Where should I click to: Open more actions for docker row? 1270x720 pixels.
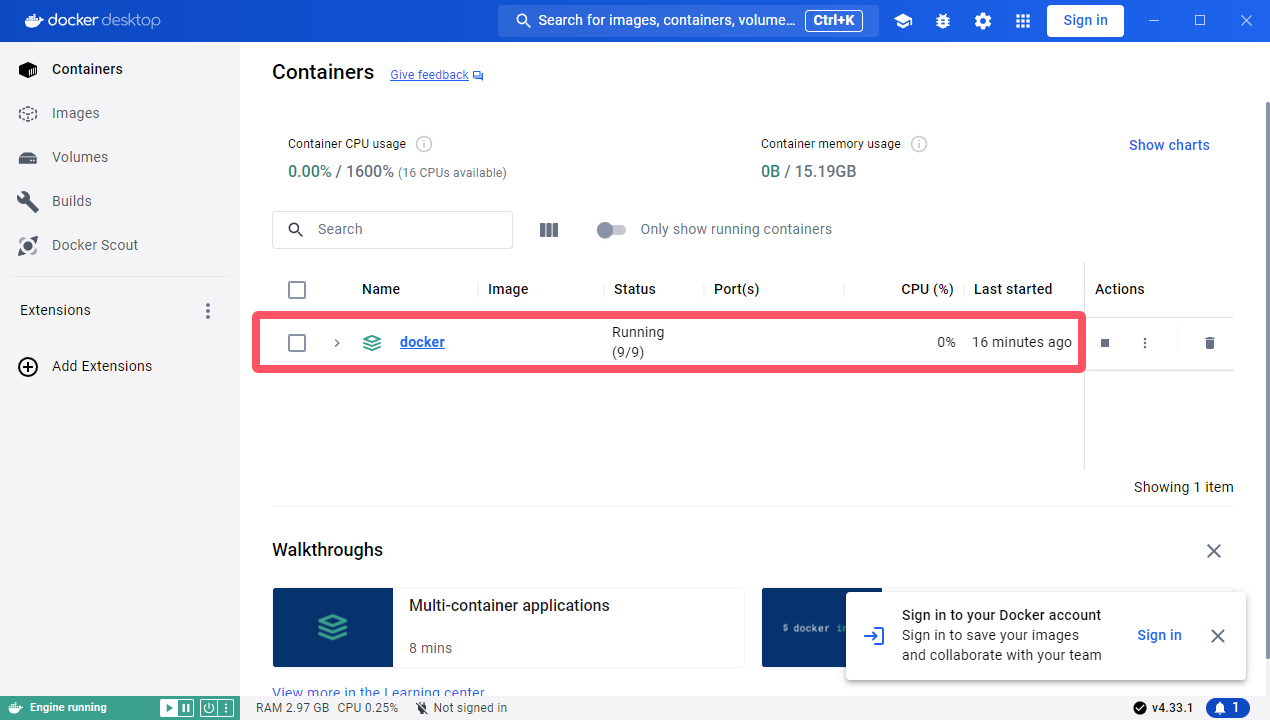(x=1145, y=343)
